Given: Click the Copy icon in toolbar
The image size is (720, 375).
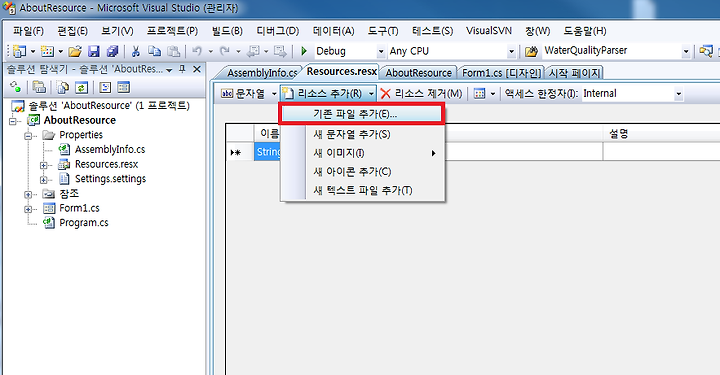Looking at the screenshot, I should 155,51.
